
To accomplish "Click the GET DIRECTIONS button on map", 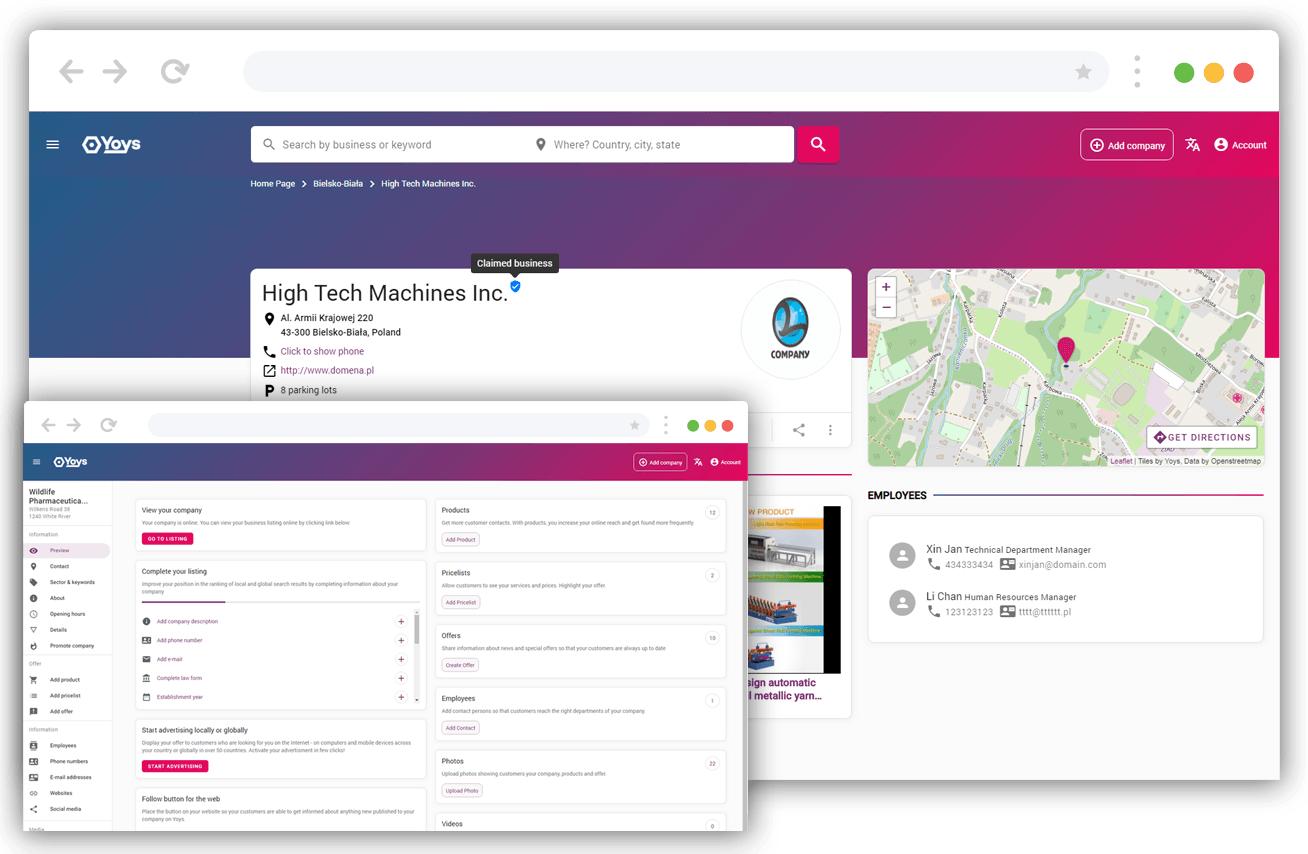I will (1201, 437).
